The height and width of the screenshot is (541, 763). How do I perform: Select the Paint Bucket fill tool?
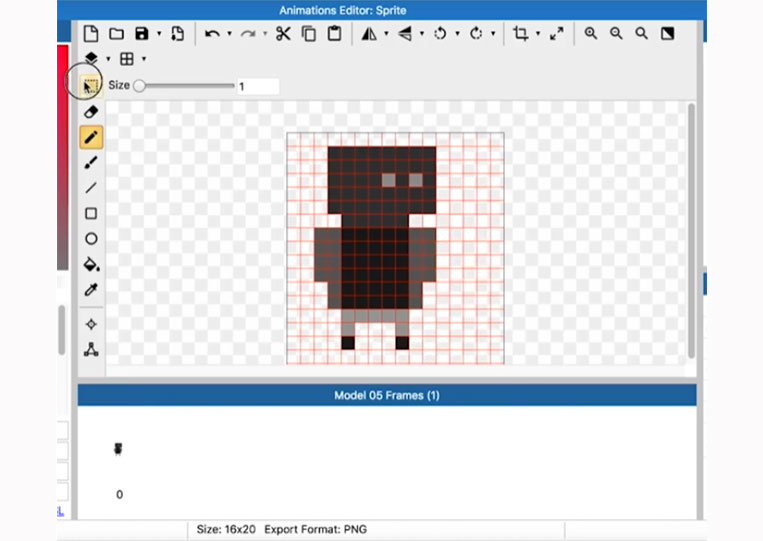91,264
